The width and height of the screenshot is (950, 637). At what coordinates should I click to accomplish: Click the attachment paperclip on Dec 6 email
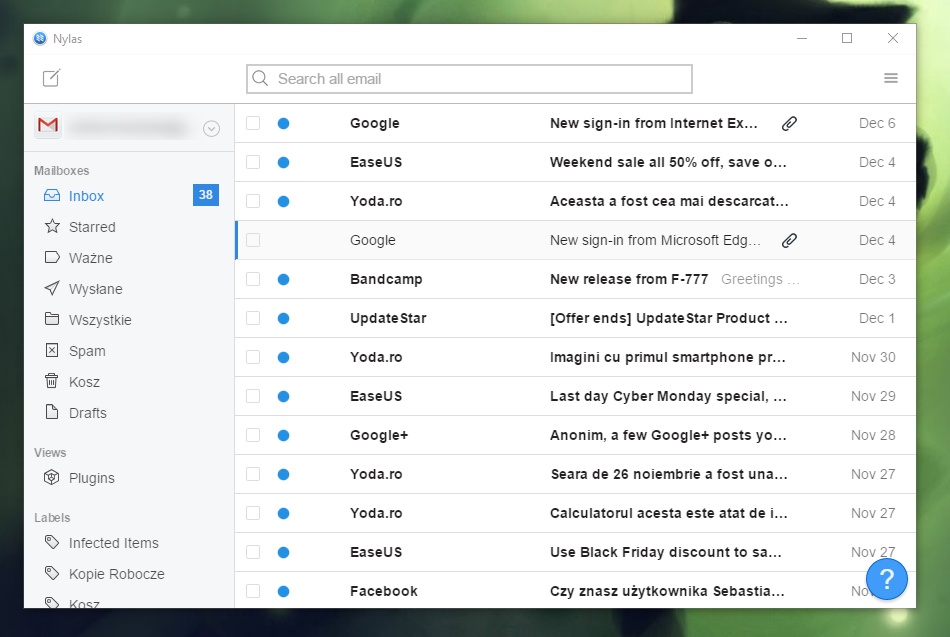789,123
